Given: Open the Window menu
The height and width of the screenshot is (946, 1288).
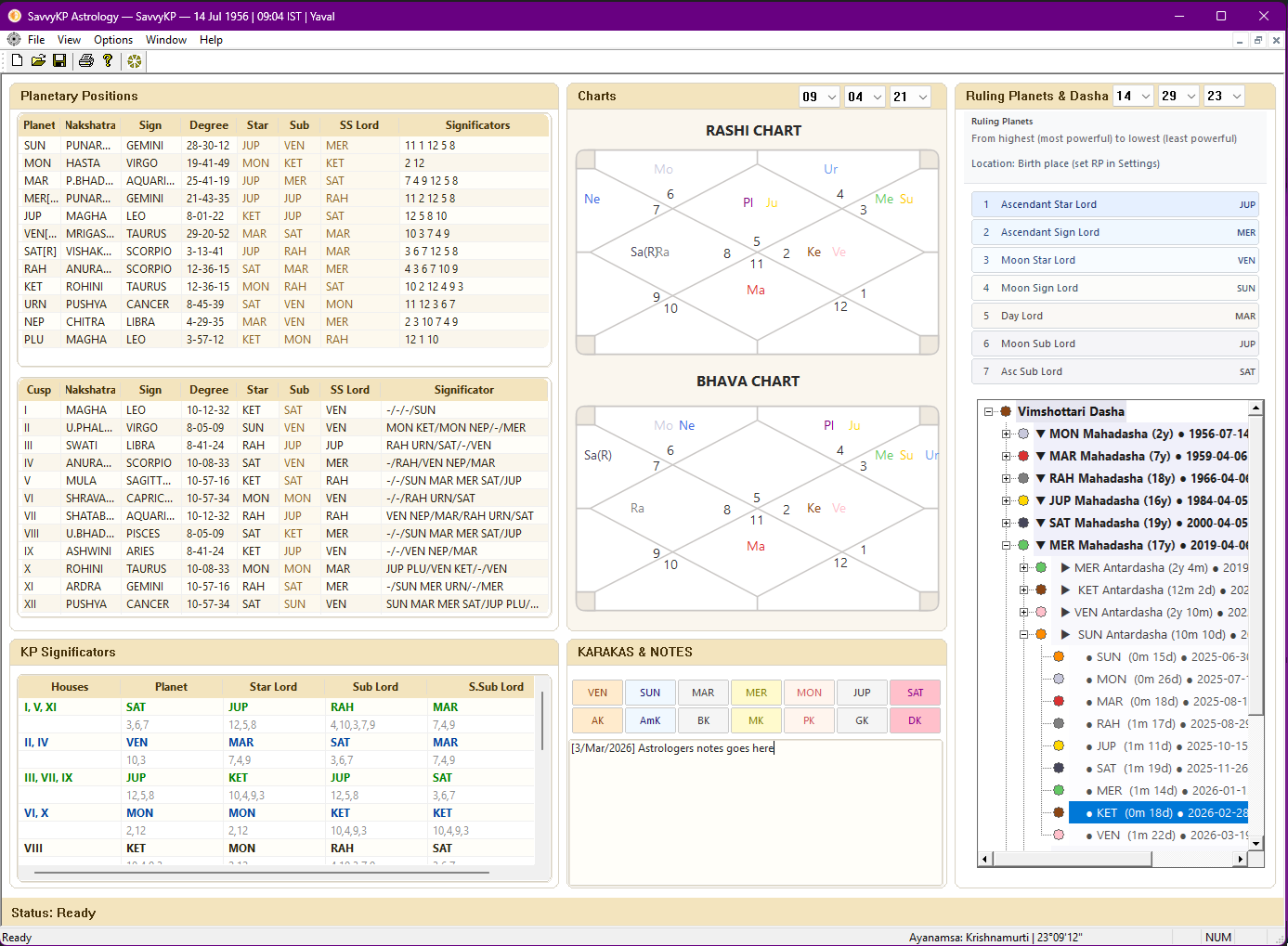Looking at the screenshot, I should (x=166, y=40).
